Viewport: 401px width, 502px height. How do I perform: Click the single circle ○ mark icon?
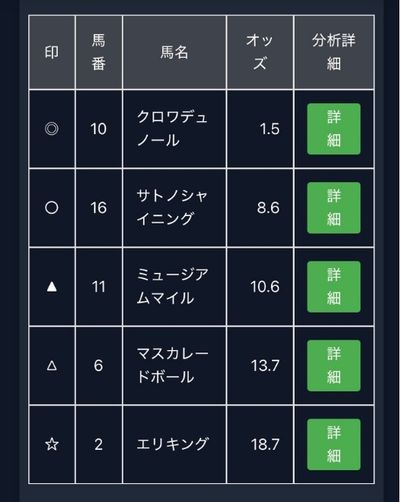[x=52, y=208]
